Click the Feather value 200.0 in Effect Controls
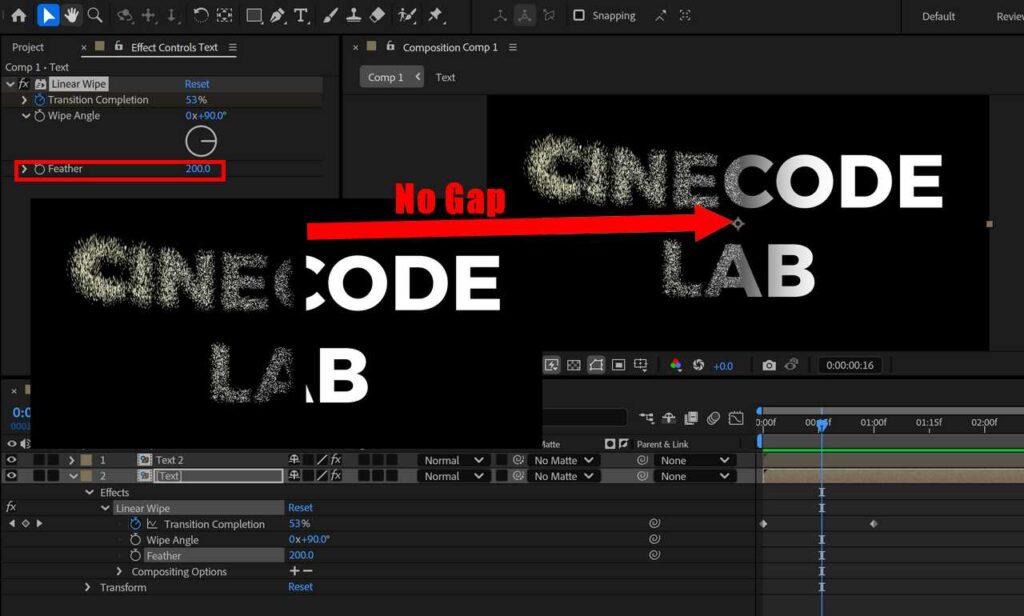Screen dimensions: 1024x616 (198, 169)
